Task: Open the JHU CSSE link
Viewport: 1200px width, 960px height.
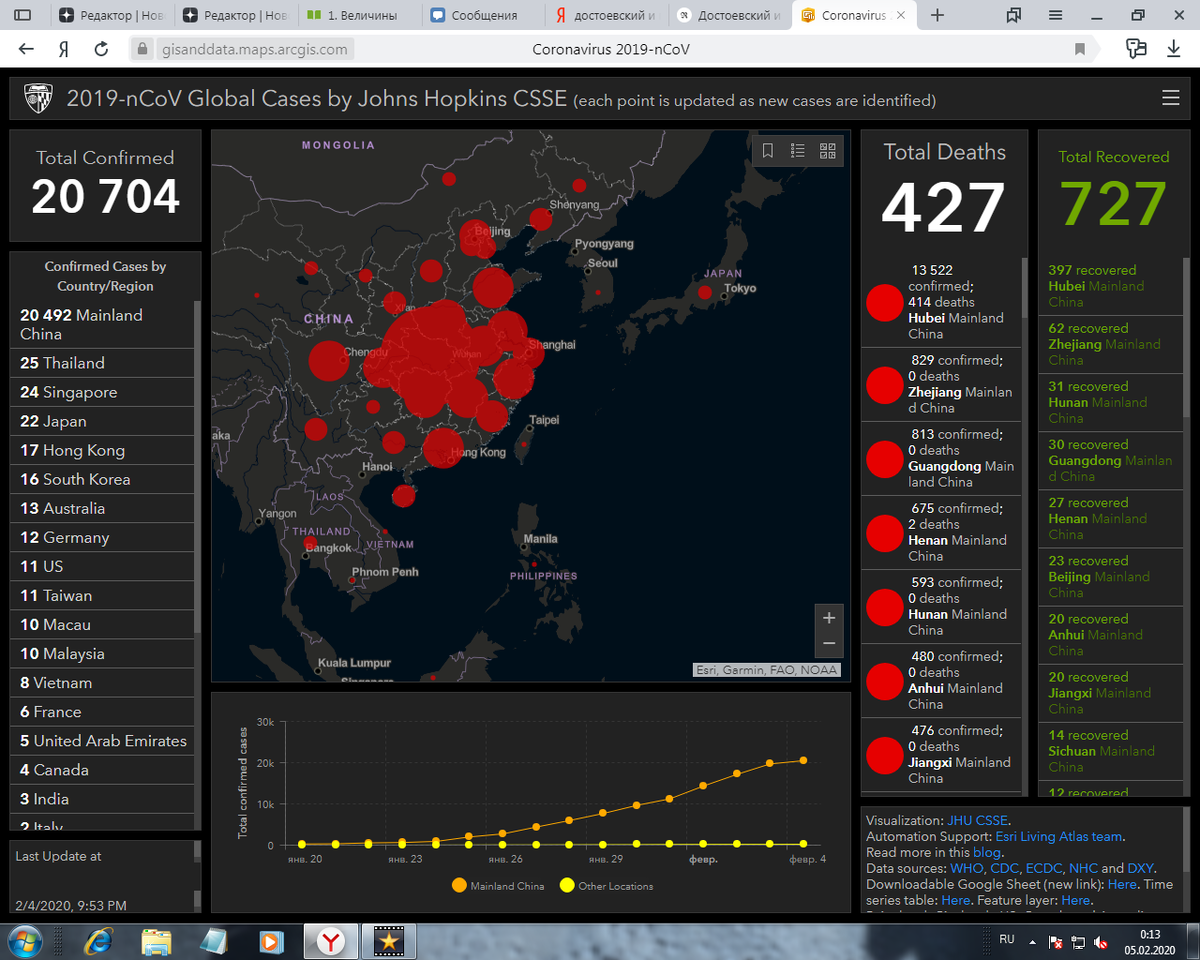Action: (977, 821)
